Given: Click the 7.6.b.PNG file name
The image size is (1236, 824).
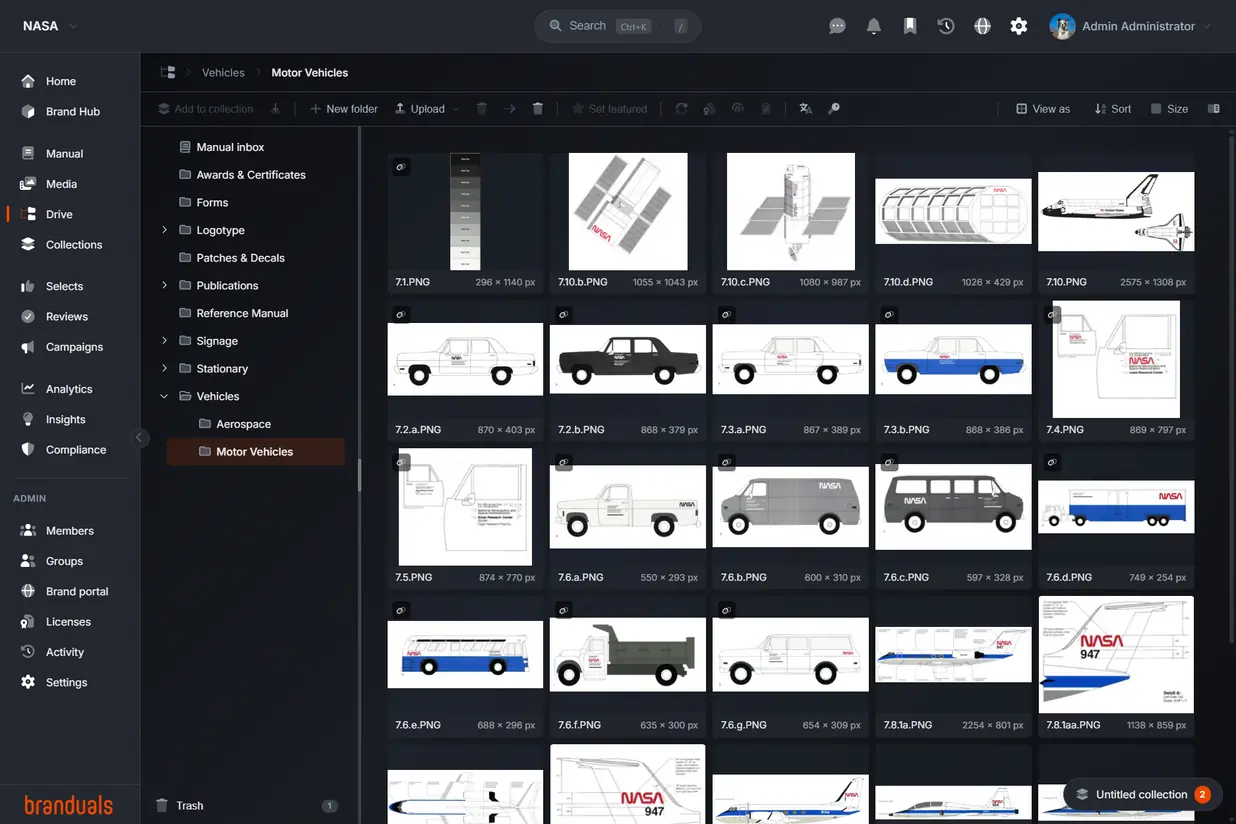Looking at the screenshot, I should coord(743,577).
